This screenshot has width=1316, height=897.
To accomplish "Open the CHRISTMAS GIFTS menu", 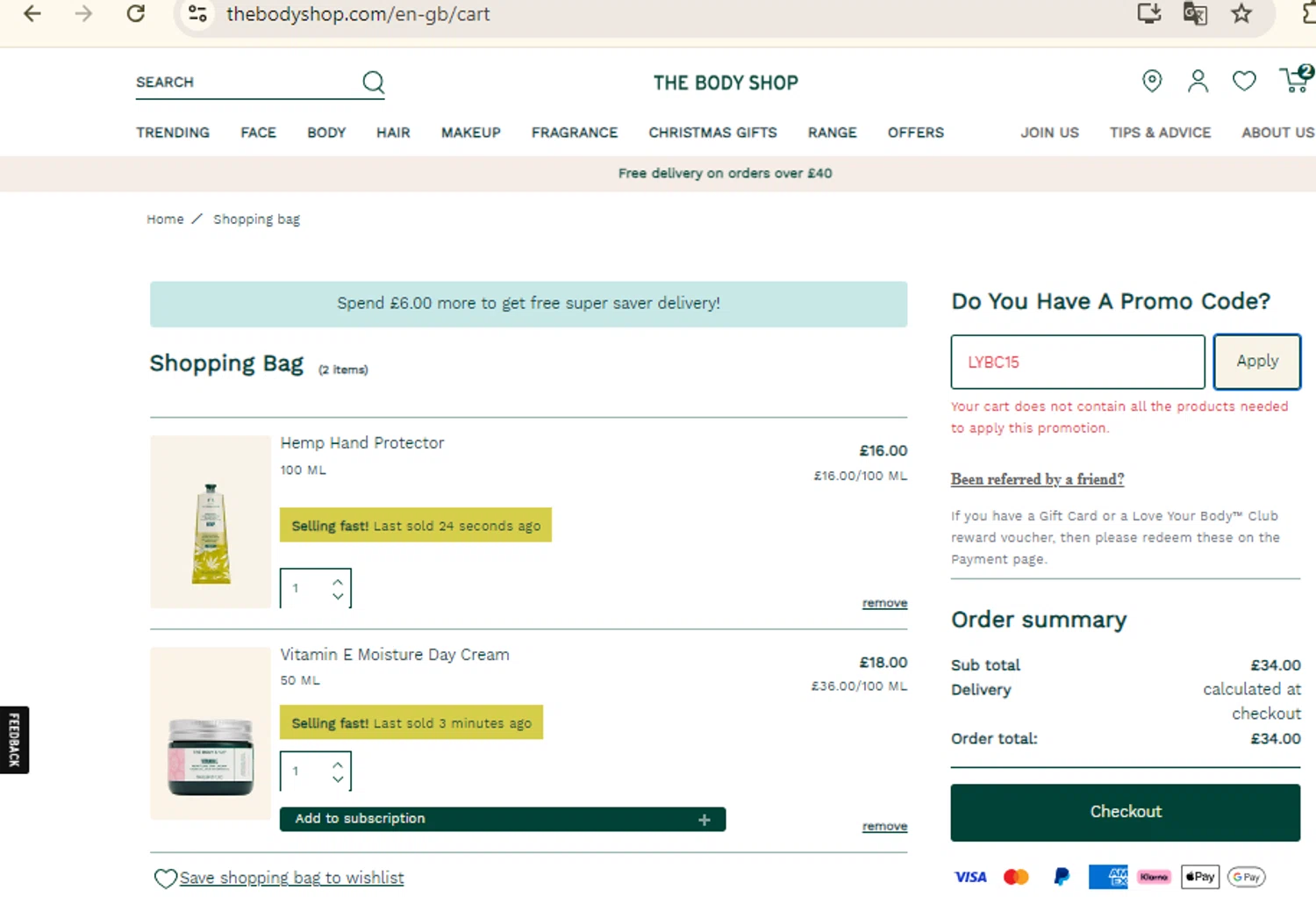I will pos(712,133).
